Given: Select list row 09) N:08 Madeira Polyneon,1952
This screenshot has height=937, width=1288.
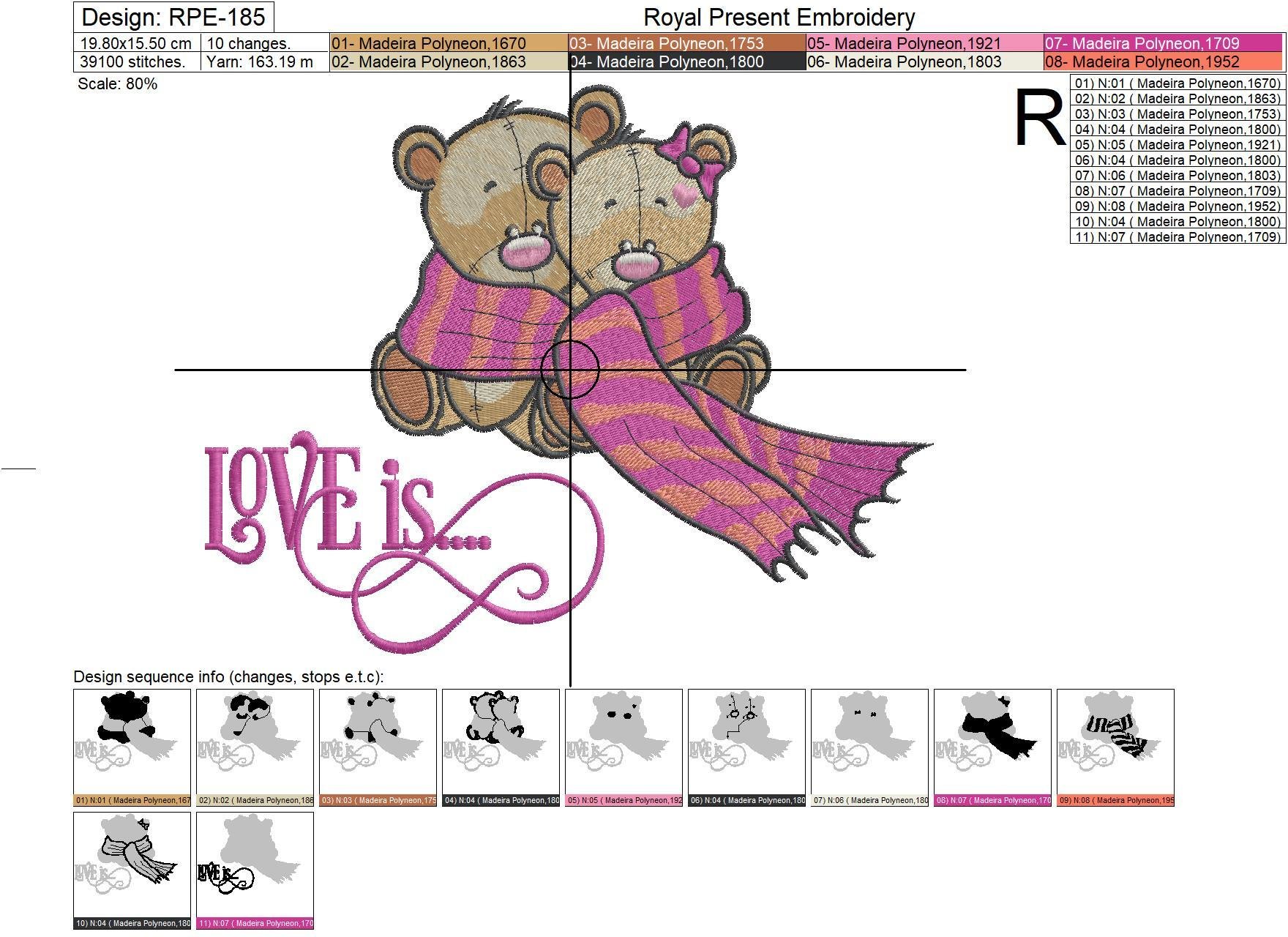Looking at the screenshot, I should pos(1178,206).
